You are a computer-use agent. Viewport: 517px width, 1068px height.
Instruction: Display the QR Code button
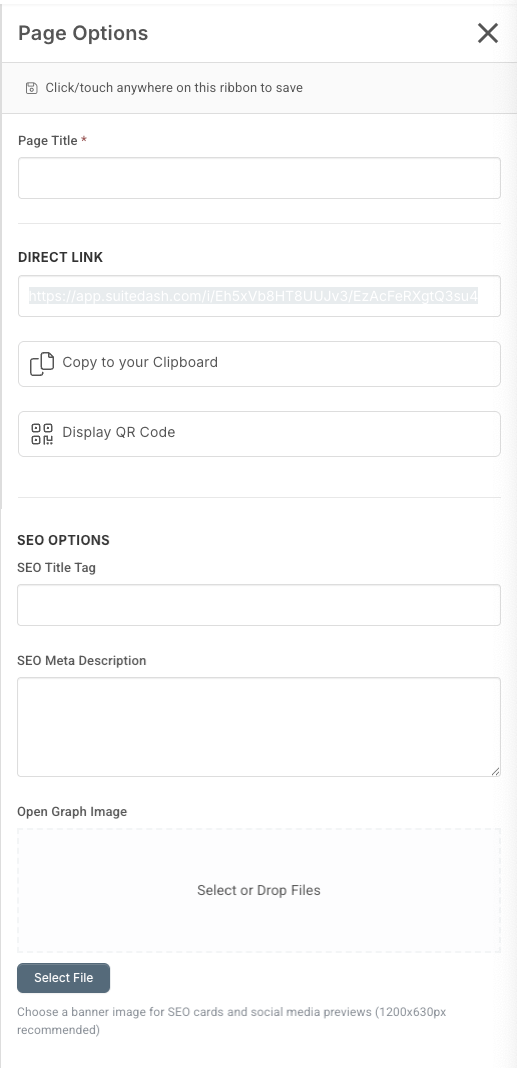click(260, 434)
